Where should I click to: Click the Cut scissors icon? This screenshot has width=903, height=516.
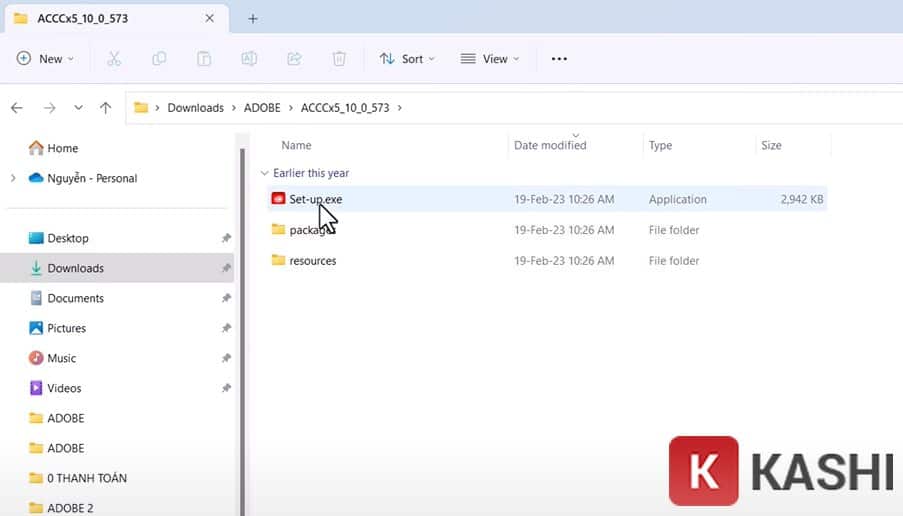[114, 59]
